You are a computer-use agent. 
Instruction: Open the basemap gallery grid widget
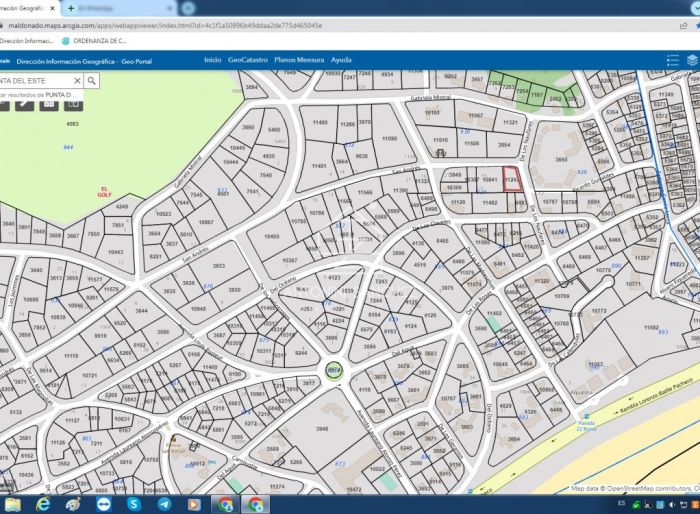[x=49, y=104]
